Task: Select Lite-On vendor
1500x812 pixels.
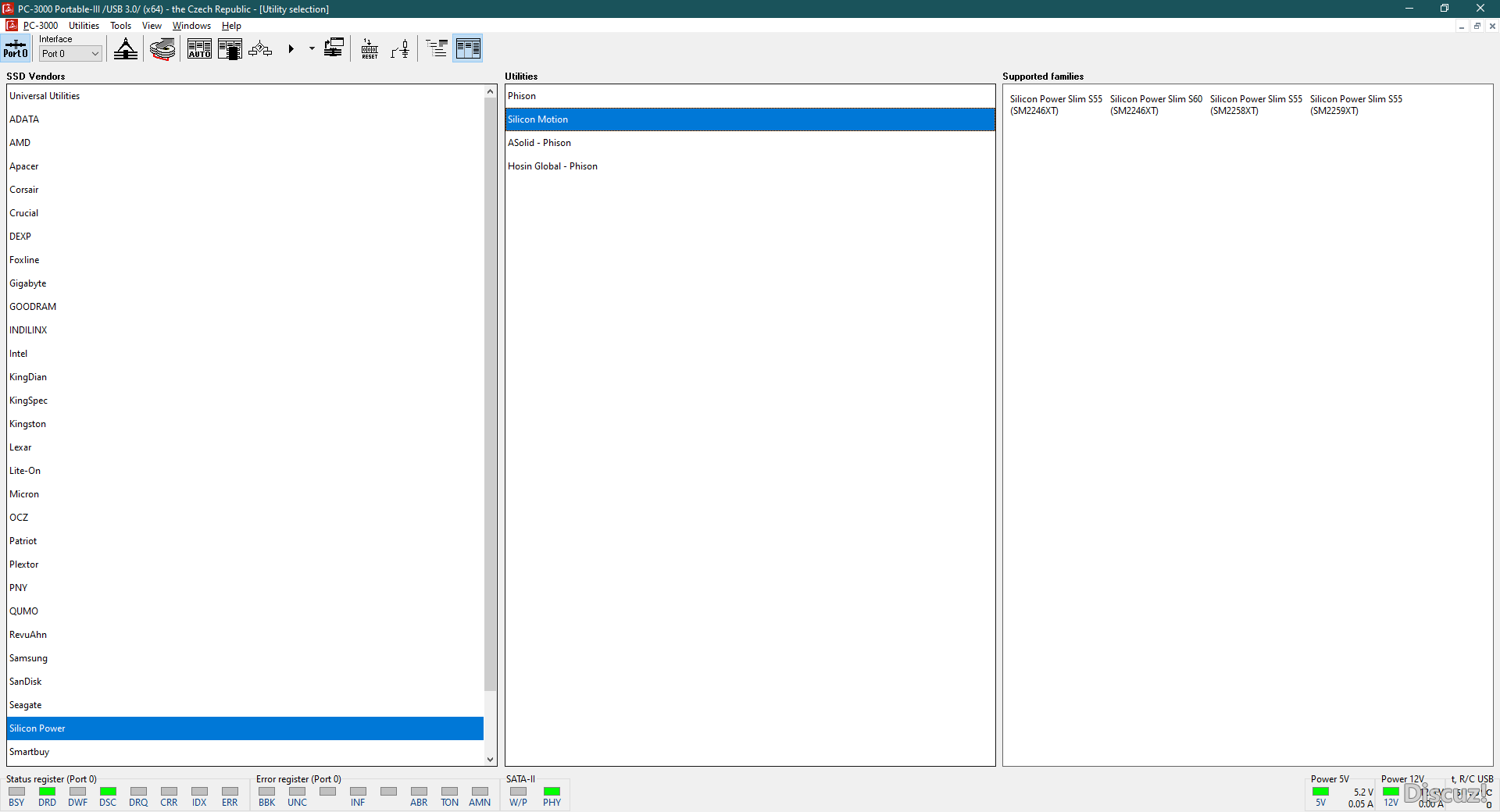Action: pos(245,471)
